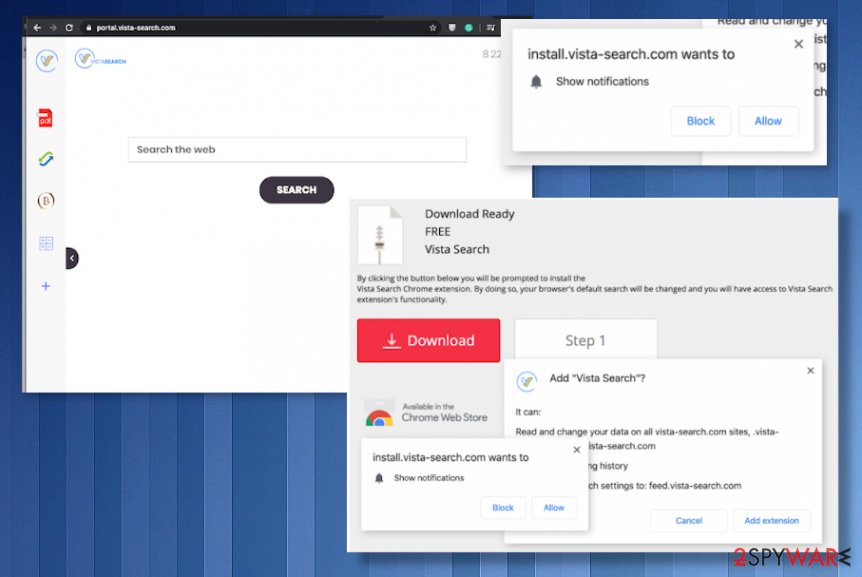Viewport: 862px width, 577px height.
Task: Open the grid apps sidebar icon
Action: (46, 243)
